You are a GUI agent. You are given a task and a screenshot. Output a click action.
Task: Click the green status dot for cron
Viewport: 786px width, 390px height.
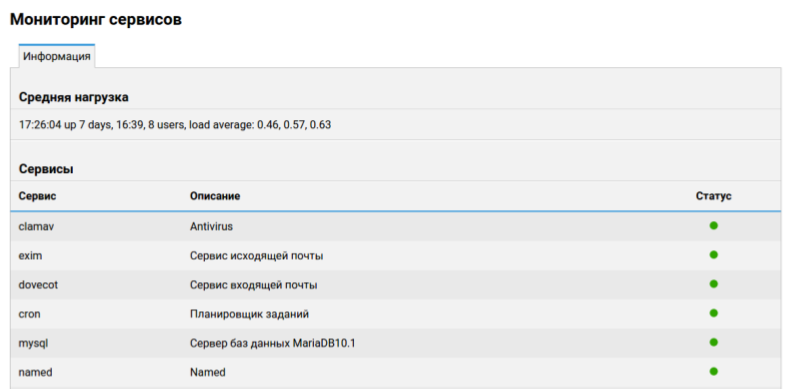point(713,313)
